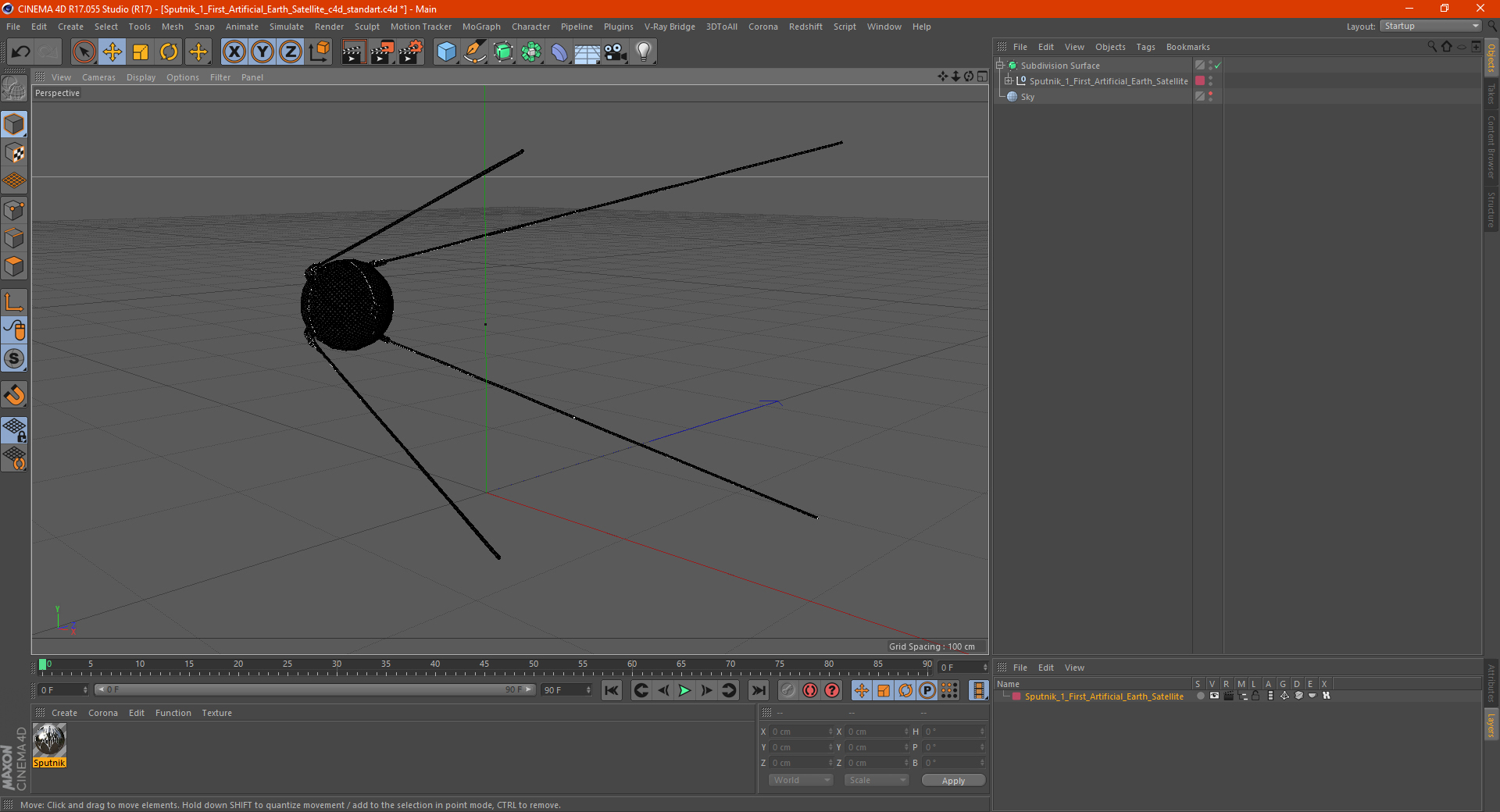1500x812 pixels.
Task: Open Edit Render Settings
Action: pyautogui.click(x=411, y=52)
